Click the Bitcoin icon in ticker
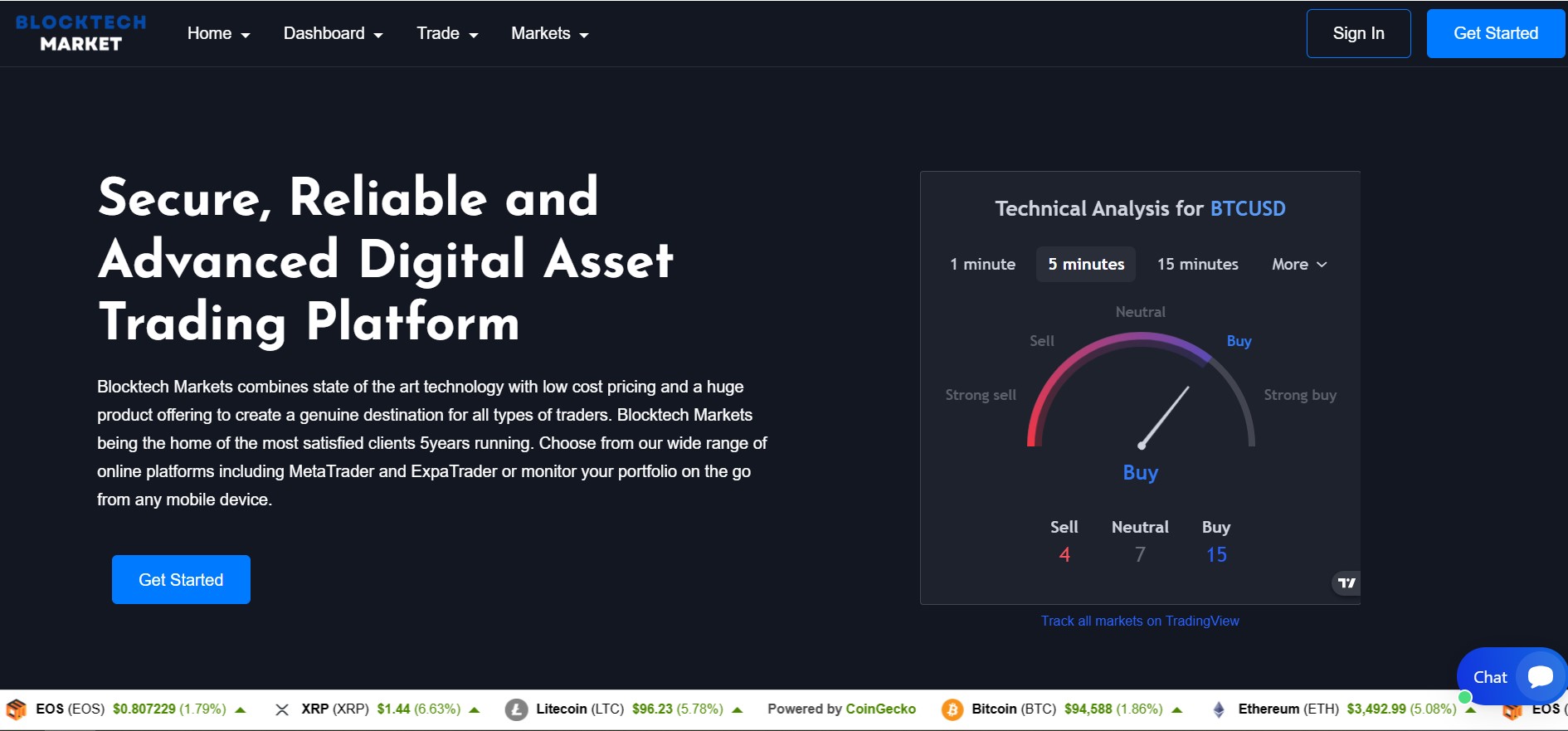 pos(952,709)
